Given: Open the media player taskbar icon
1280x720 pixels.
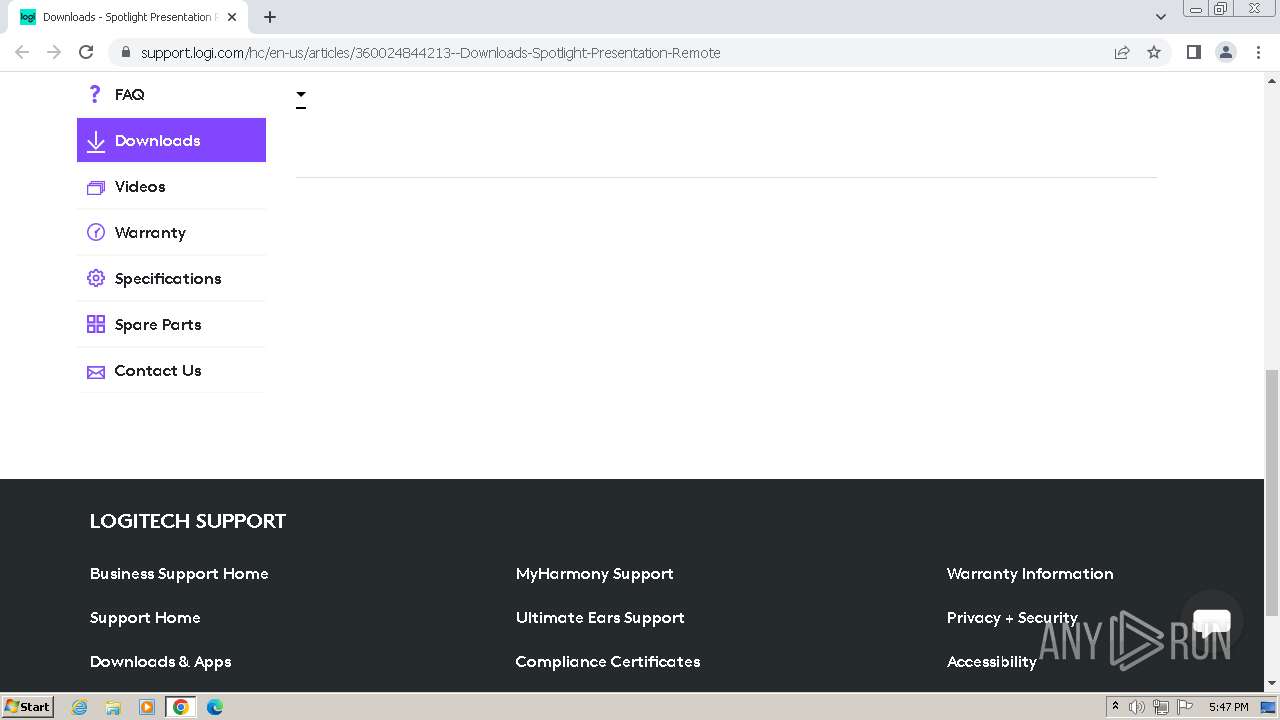Looking at the screenshot, I should (x=147, y=707).
